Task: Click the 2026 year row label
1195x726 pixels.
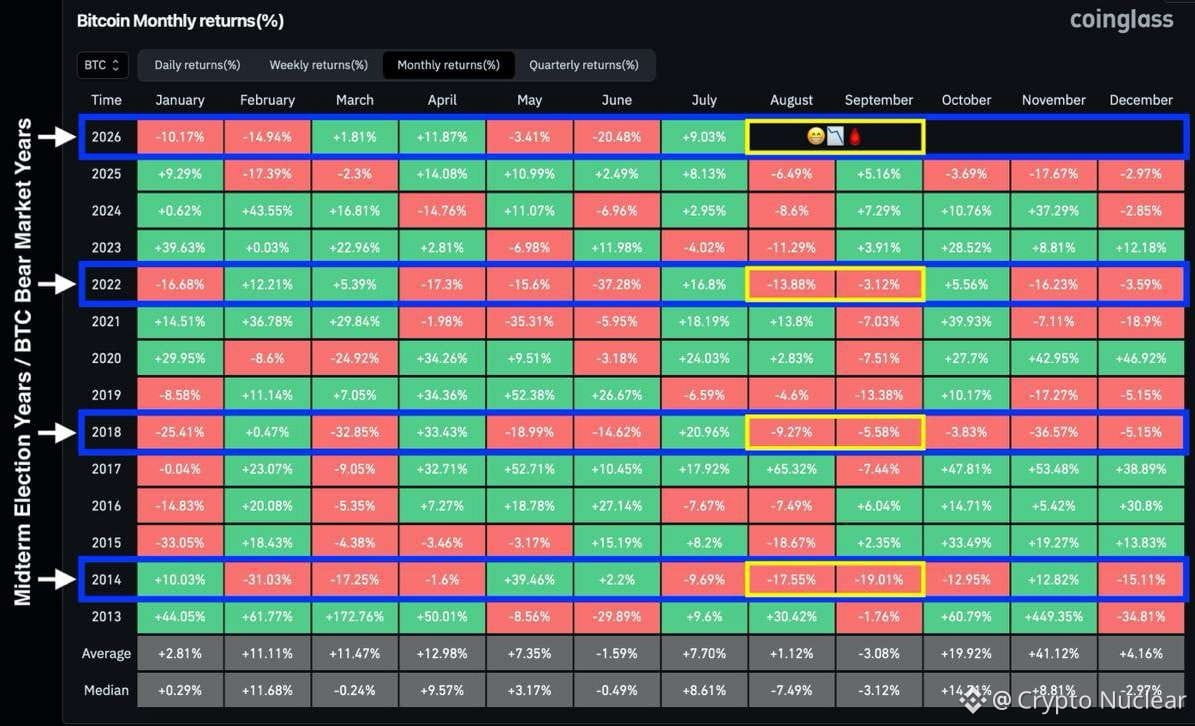Action: (106, 137)
